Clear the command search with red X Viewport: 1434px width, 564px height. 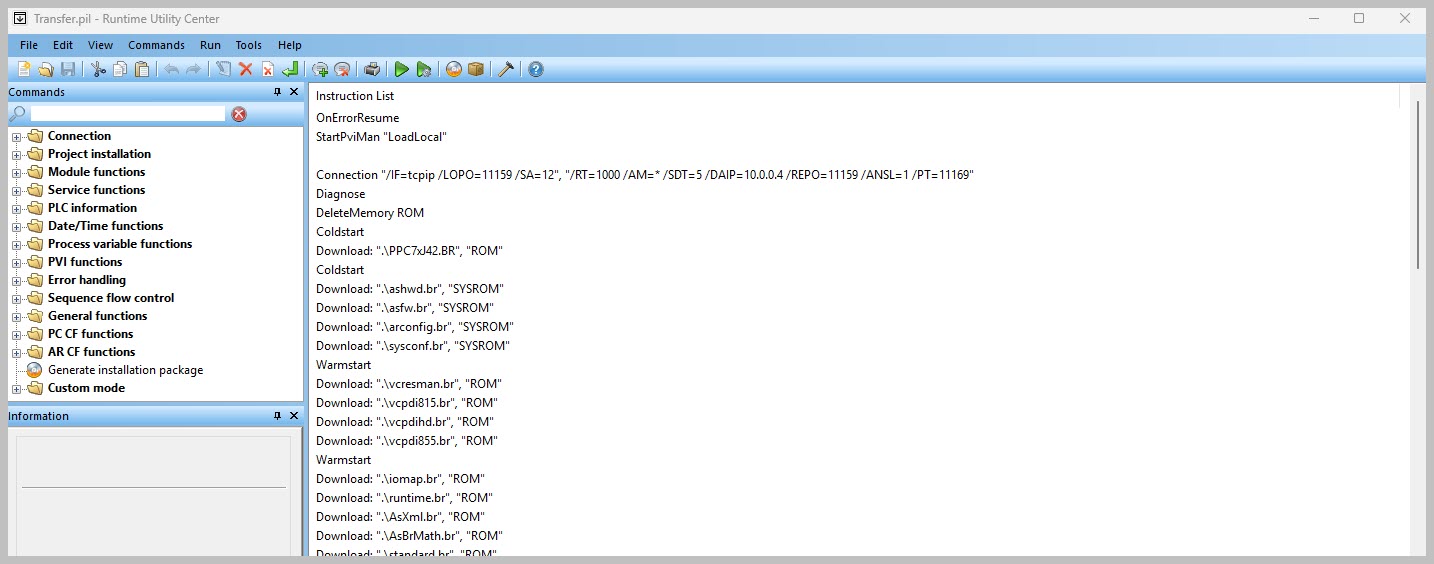(x=239, y=114)
